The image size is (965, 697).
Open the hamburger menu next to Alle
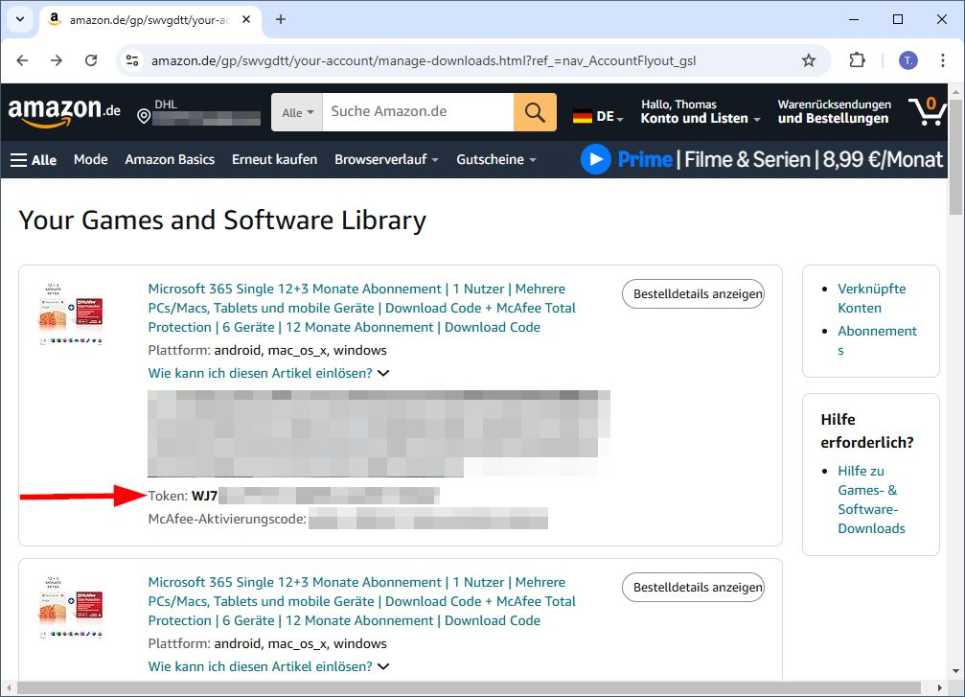(21, 158)
